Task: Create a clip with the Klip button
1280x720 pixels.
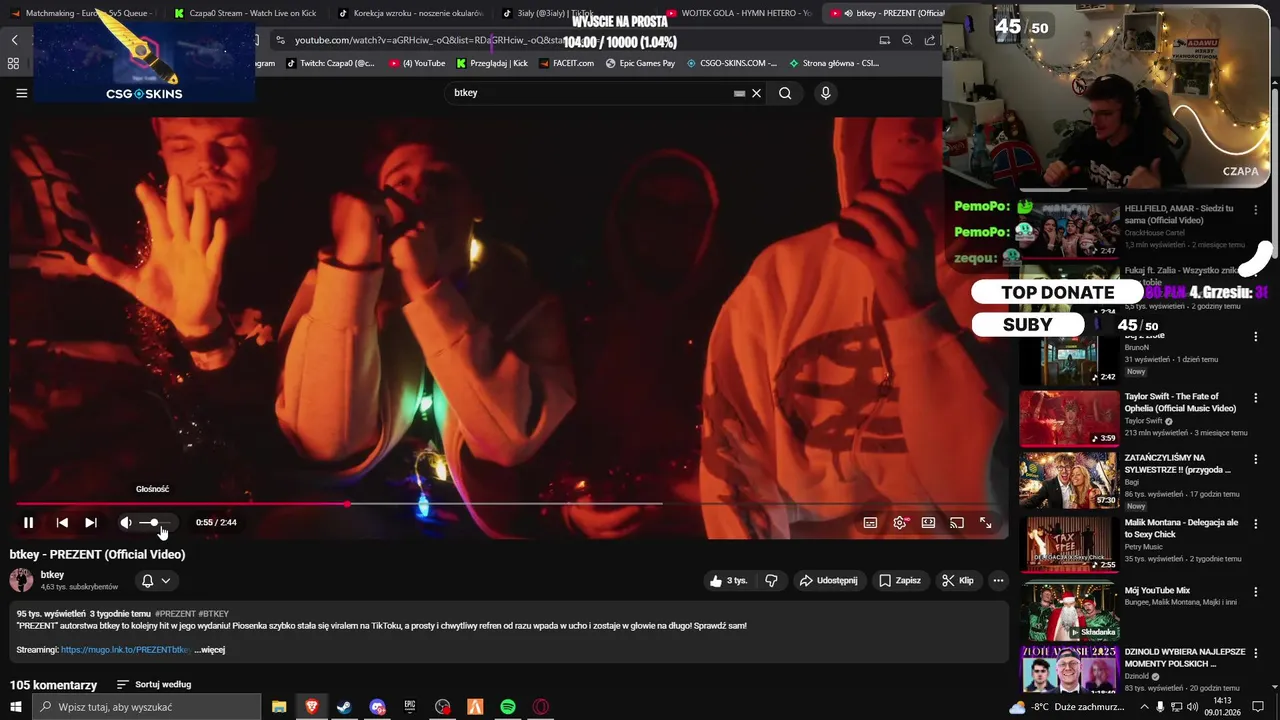Action: pyautogui.click(x=957, y=580)
